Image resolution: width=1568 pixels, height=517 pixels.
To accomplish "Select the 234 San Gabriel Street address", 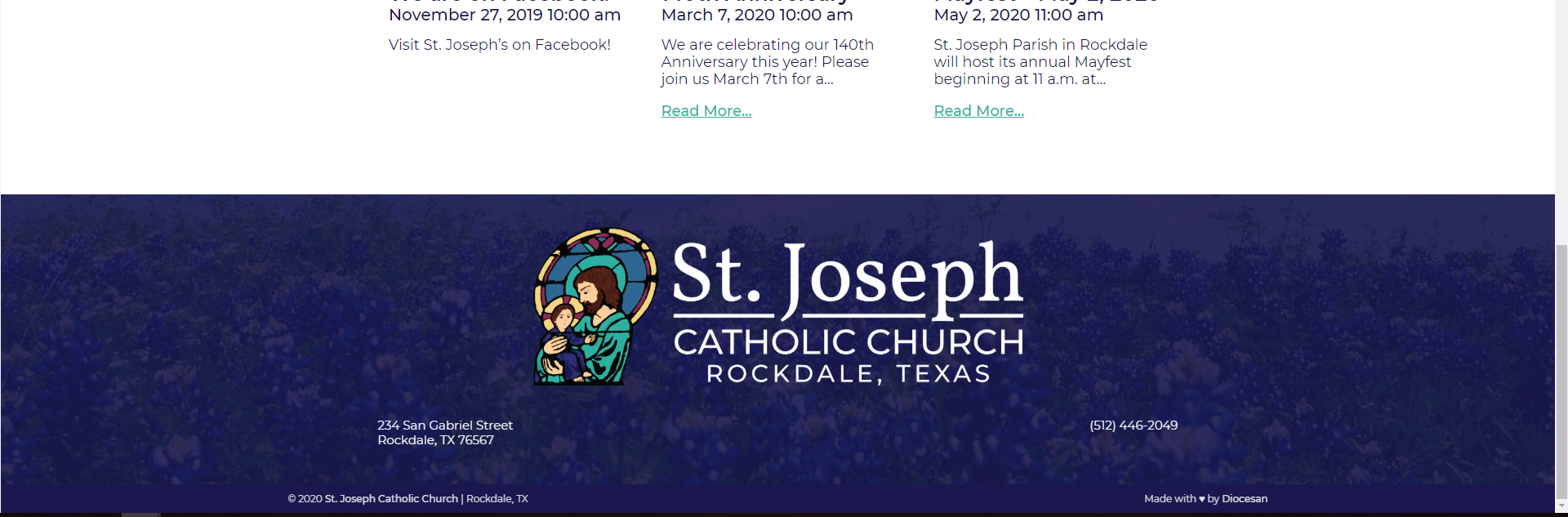I will (x=445, y=426).
